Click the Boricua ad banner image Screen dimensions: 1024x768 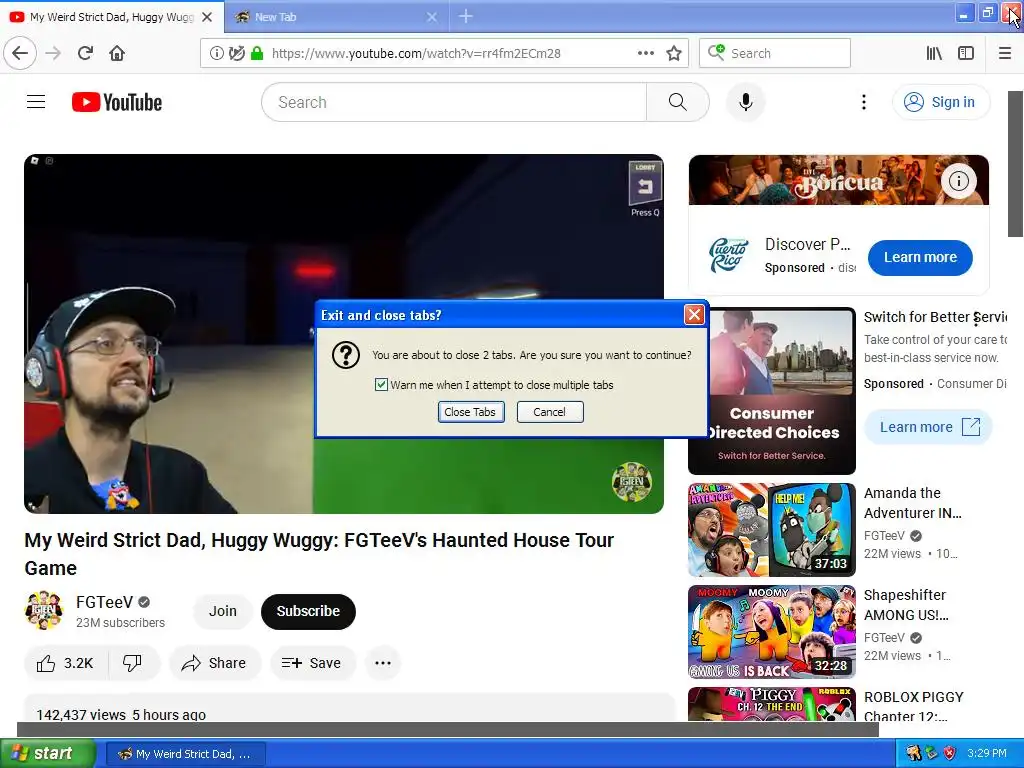[x=839, y=180]
